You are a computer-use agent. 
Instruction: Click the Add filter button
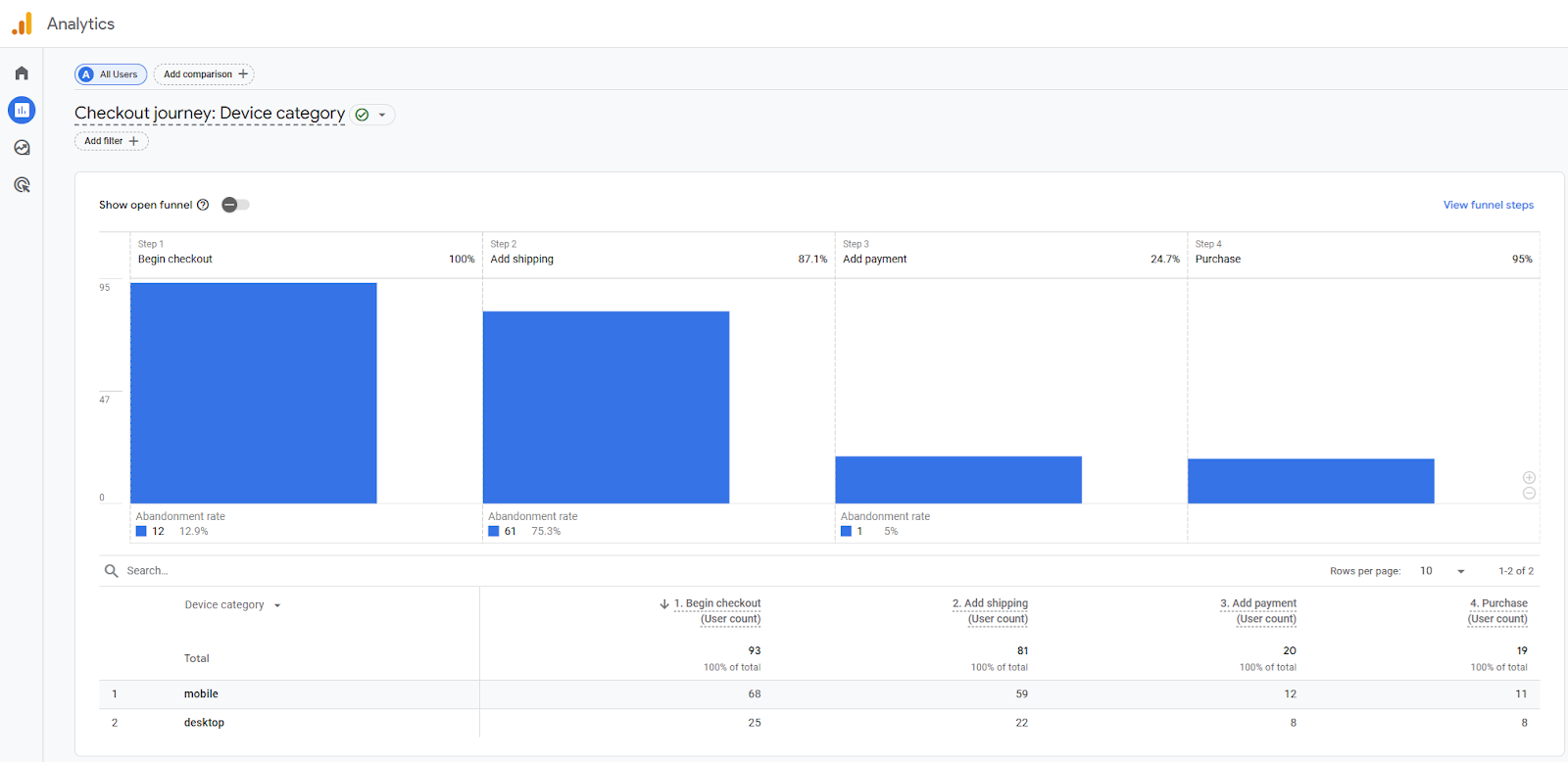tap(112, 141)
